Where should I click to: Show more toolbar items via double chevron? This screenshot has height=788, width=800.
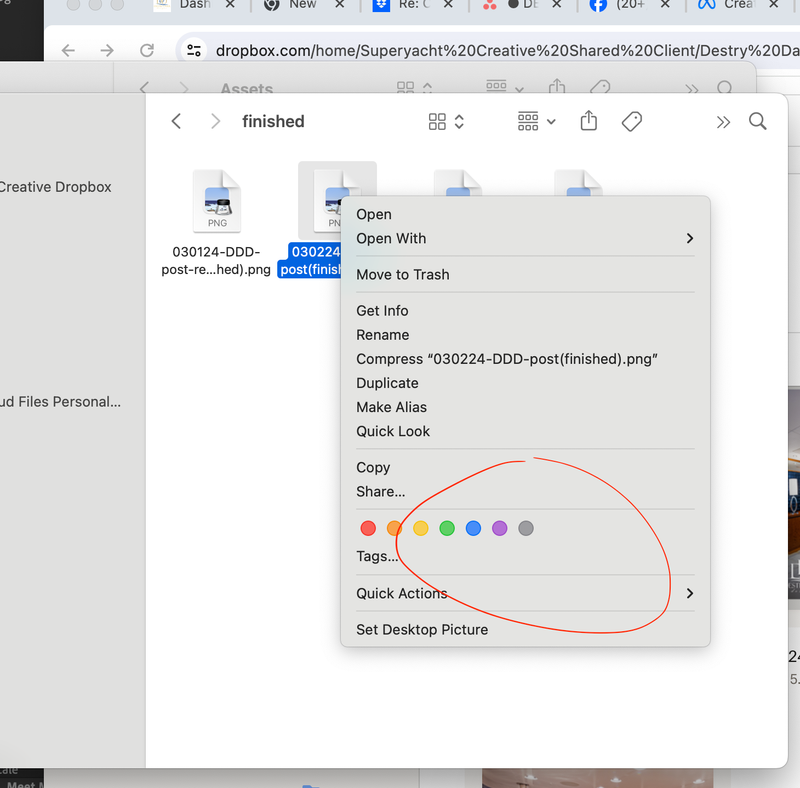pyautogui.click(x=723, y=121)
